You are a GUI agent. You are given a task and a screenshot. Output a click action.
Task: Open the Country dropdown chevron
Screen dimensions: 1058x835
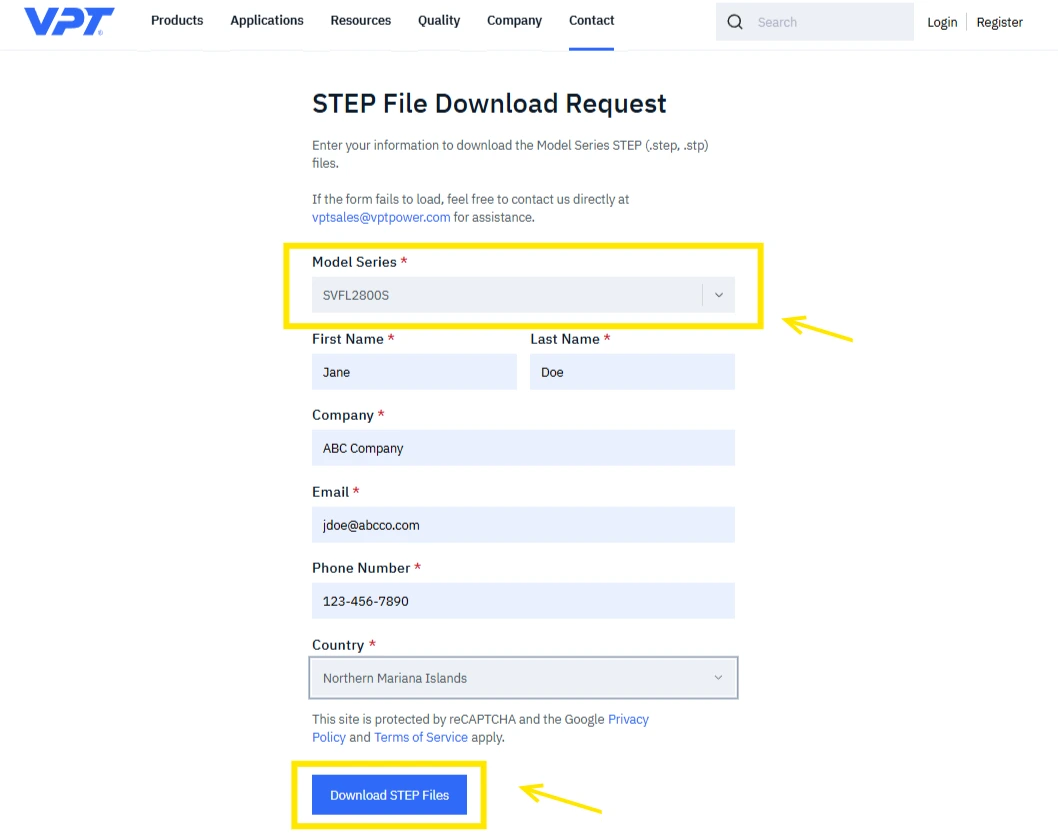point(718,677)
